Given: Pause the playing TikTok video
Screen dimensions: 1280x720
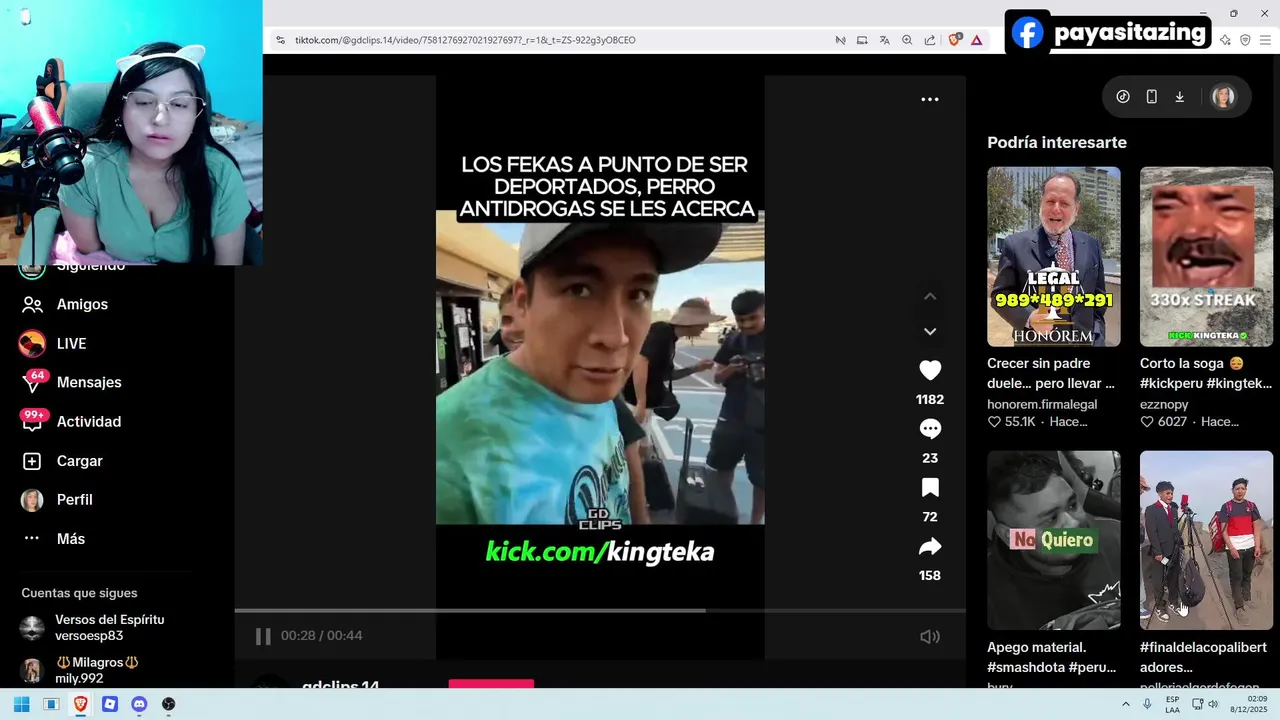Looking at the screenshot, I should pyautogui.click(x=263, y=636).
